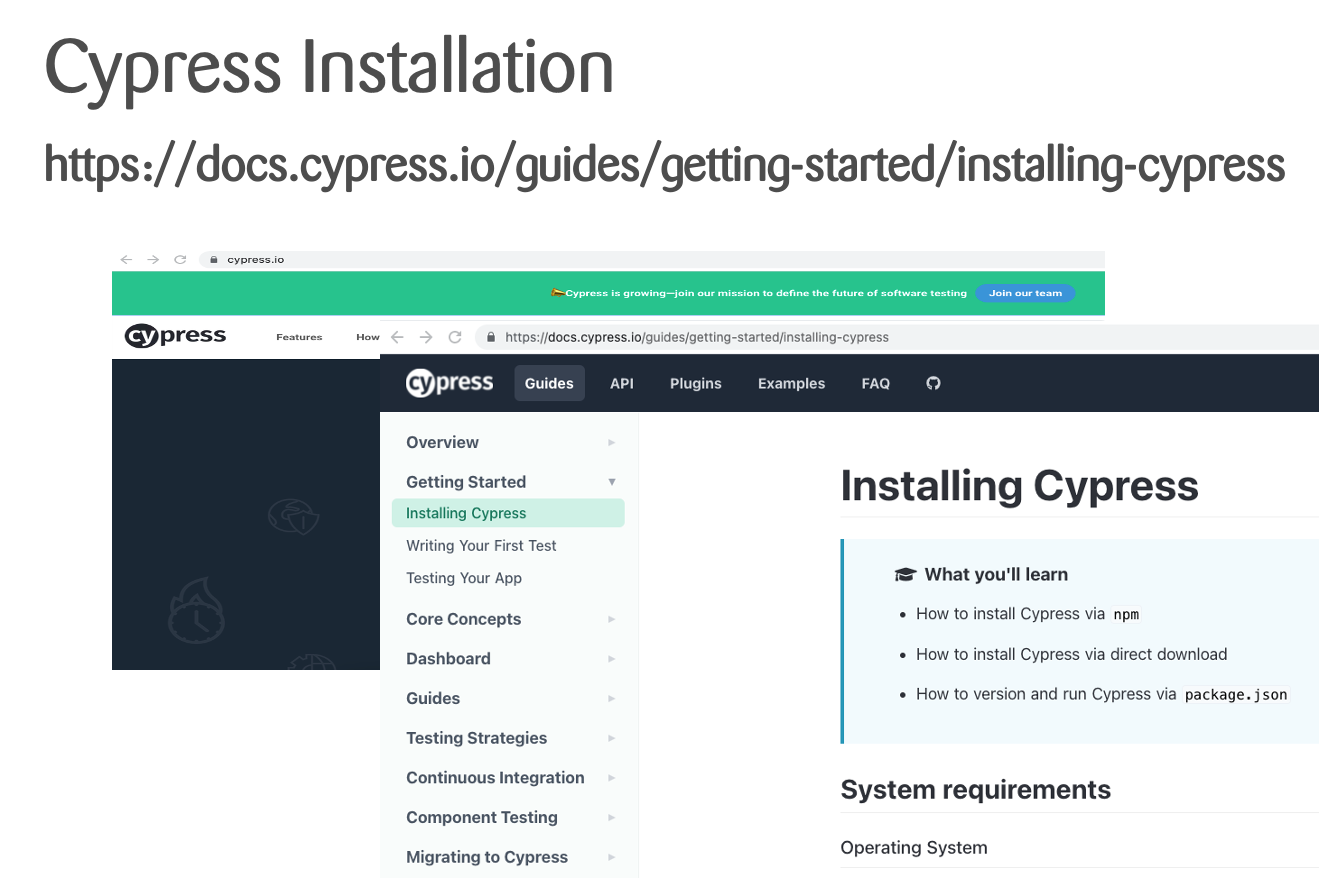The width and height of the screenshot is (1320, 878).
Task: Click the Overview sidebar label
Action: tap(442, 442)
